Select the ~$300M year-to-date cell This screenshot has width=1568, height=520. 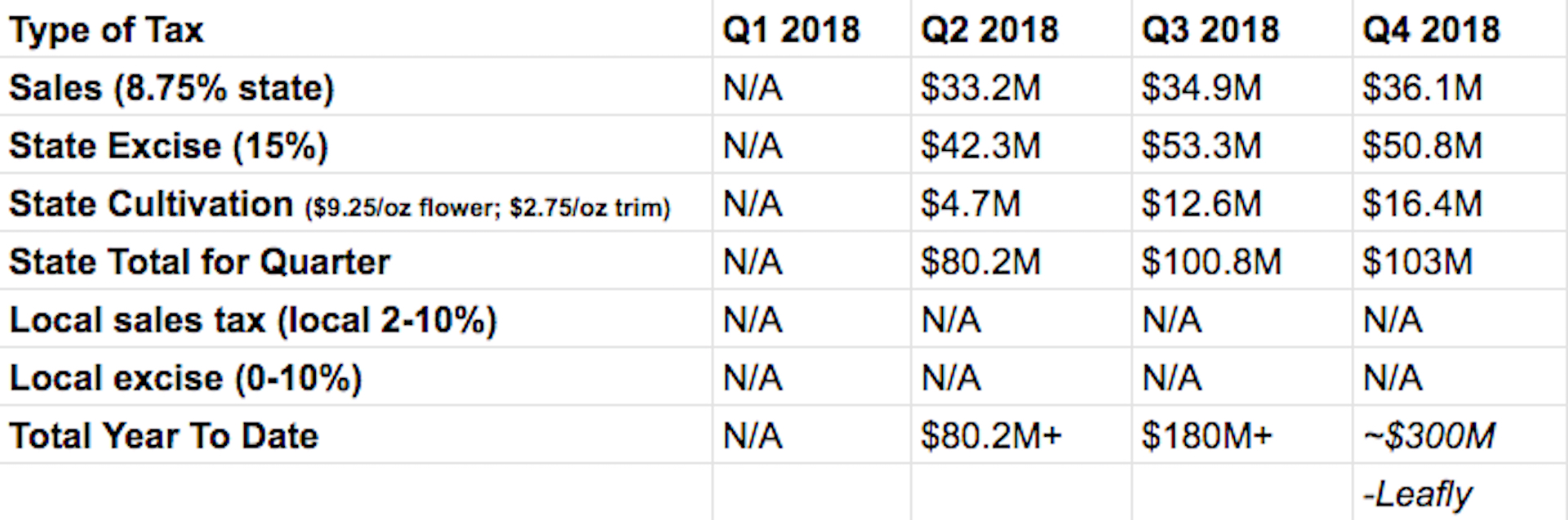coord(1428,436)
